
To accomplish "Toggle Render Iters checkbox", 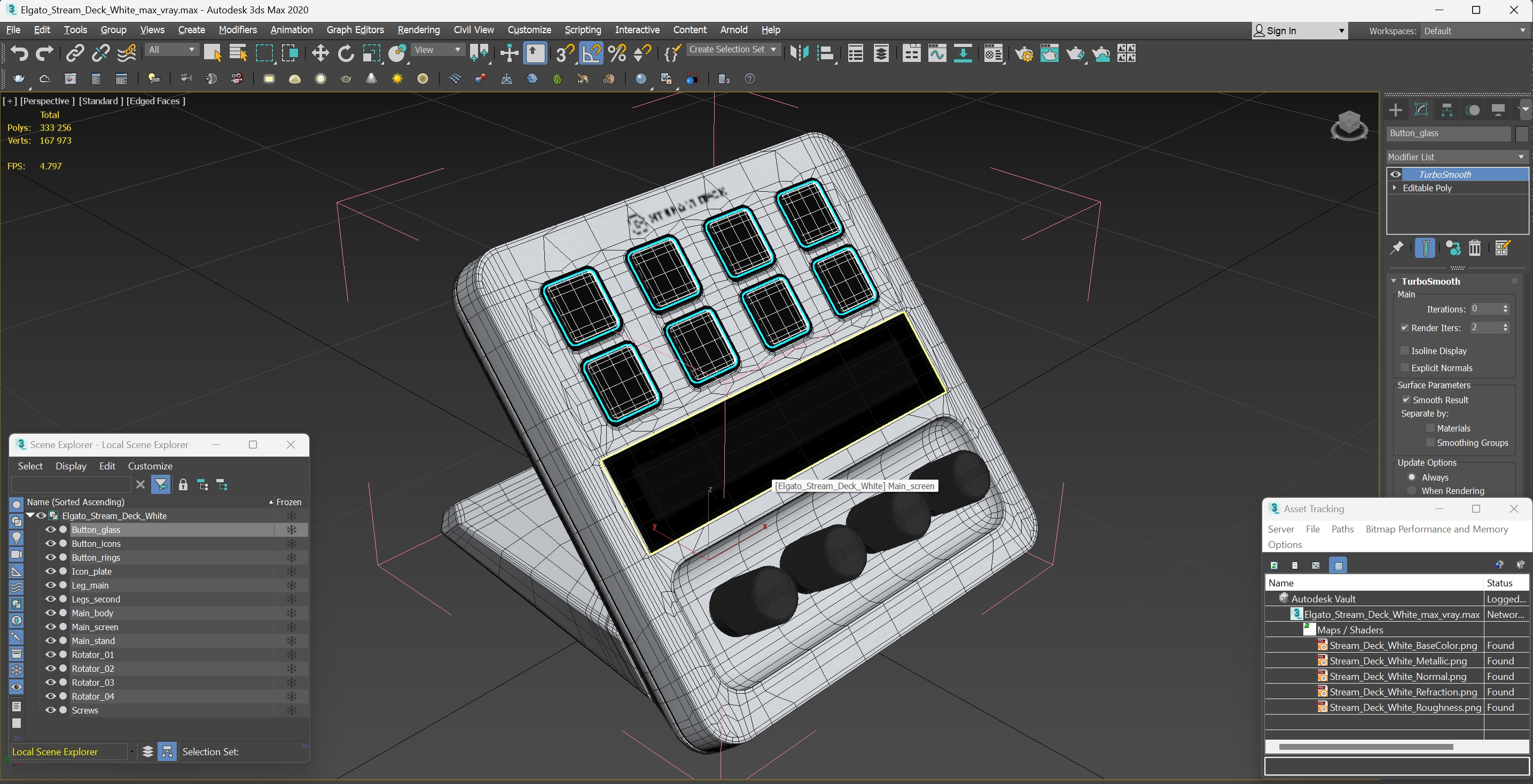I will tap(1405, 328).
